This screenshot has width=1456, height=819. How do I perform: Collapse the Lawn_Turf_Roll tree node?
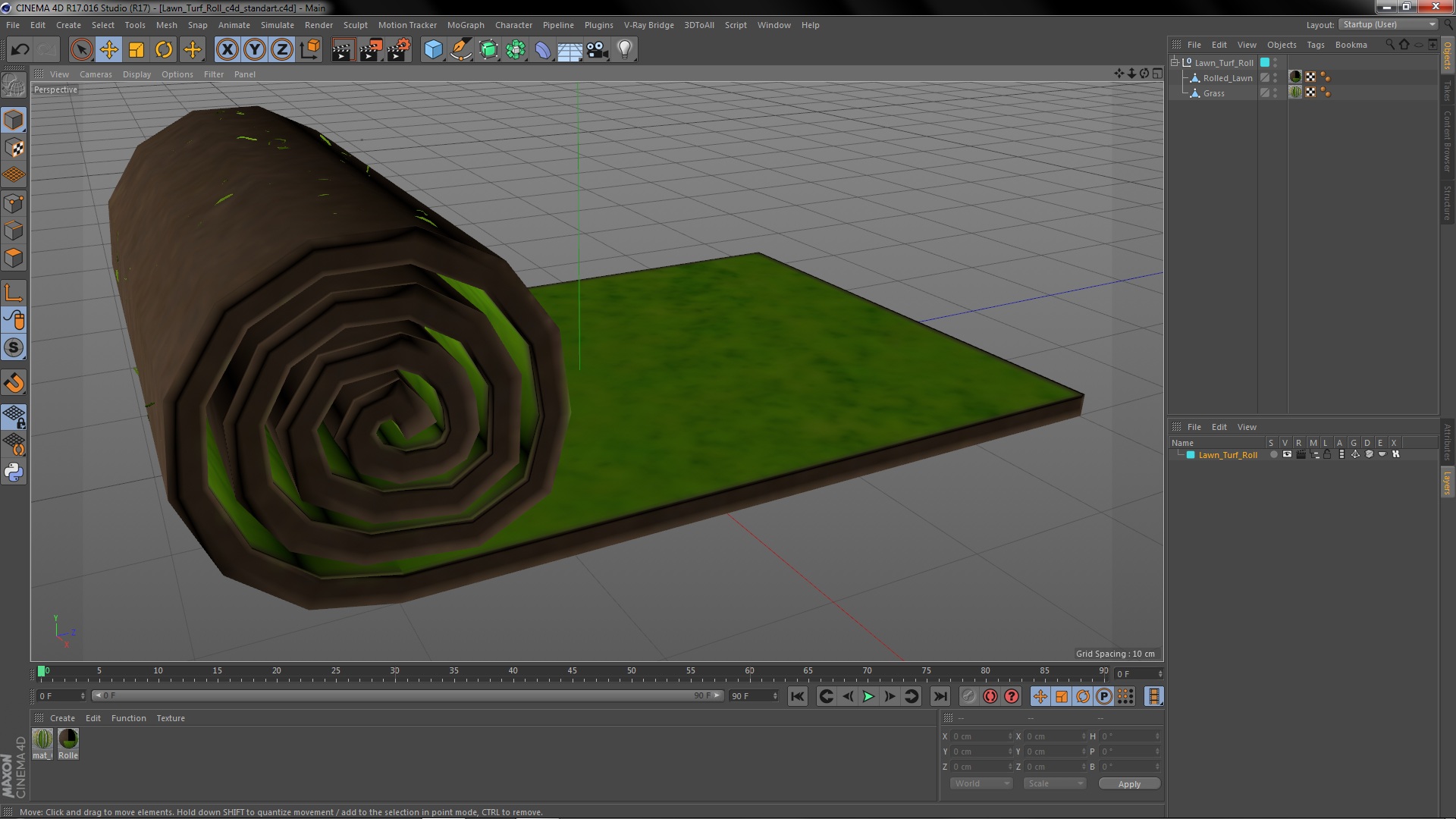click(1175, 62)
